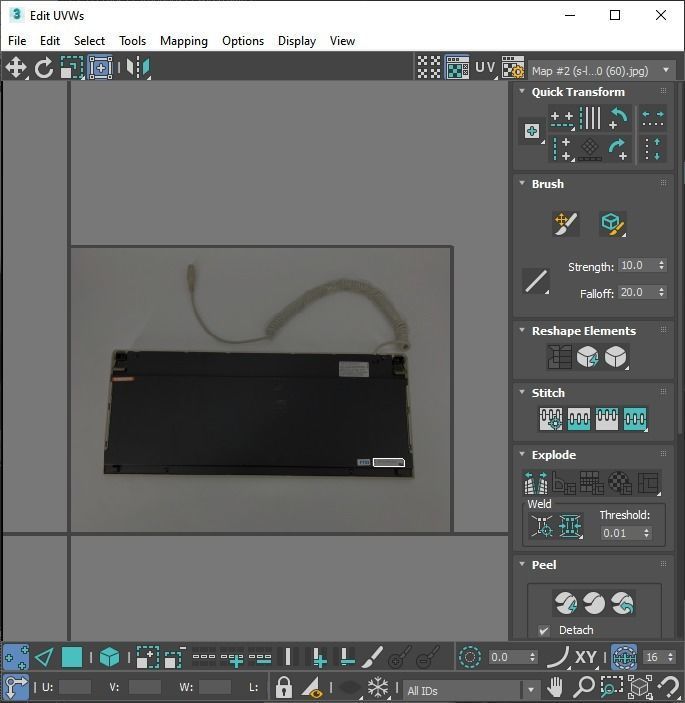Open the Map #2 texture dropdown
This screenshot has width=685, height=703.
click(x=602, y=71)
